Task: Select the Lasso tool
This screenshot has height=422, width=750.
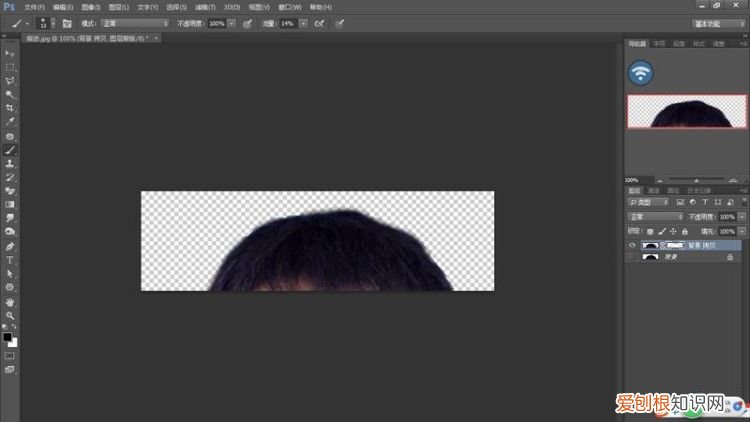Action: (10, 81)
